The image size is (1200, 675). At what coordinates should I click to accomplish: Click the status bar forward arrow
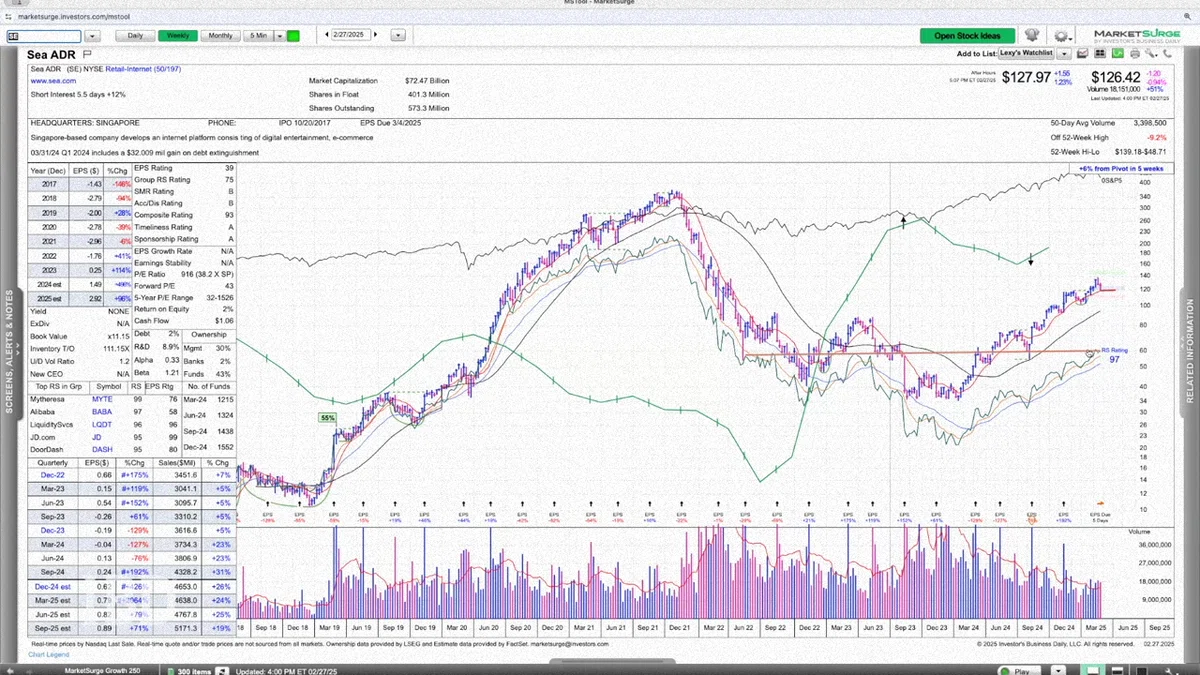pos(28,671)
